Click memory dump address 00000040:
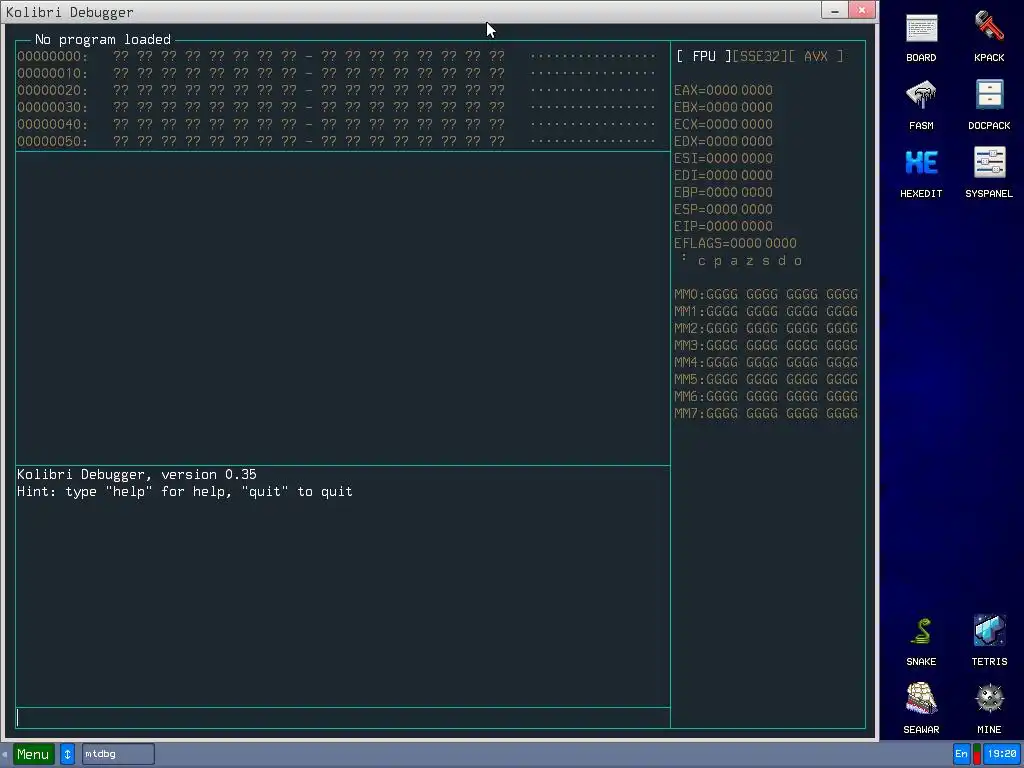This screenshot has width=1024, height=768. [52, 124]
